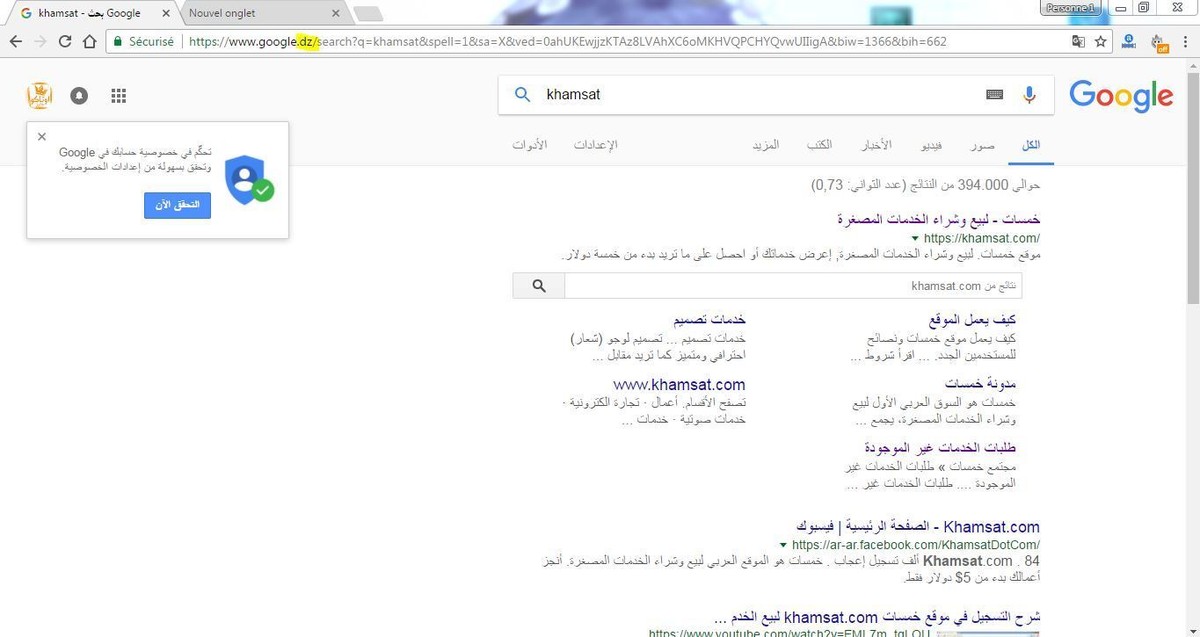Viewport: 1200px width, 637px height.
Task: Expand the dropdown arrow next to https://khamsat.com/
Action: 914,238
